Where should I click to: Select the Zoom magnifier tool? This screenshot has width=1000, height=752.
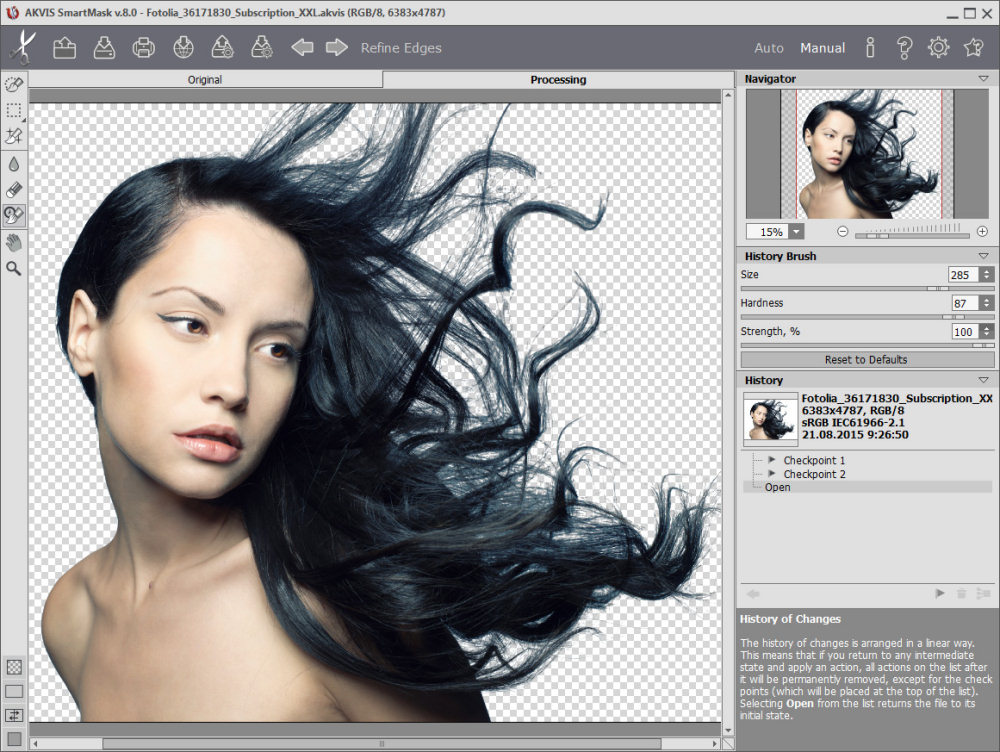(x=14, y=269)
